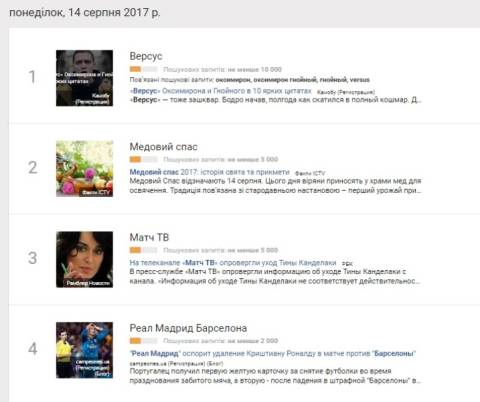Screen dimensions: 480x402
Task: Open article about Тины Канделаки on Матч ТВ
Action: click(233, 263)
